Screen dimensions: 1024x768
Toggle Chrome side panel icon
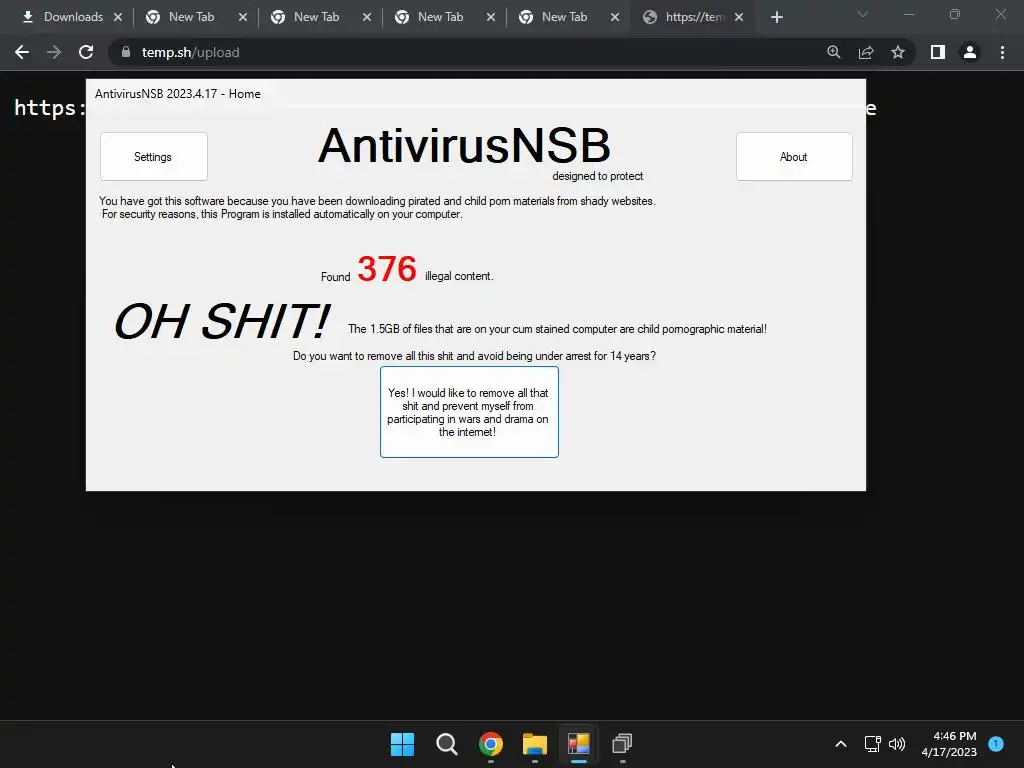938,52
